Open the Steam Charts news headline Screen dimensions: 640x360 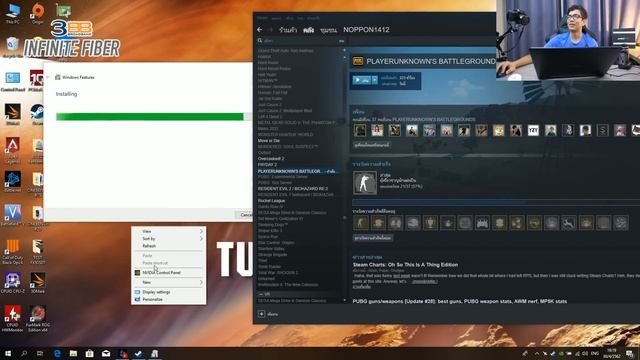point(405,265)
